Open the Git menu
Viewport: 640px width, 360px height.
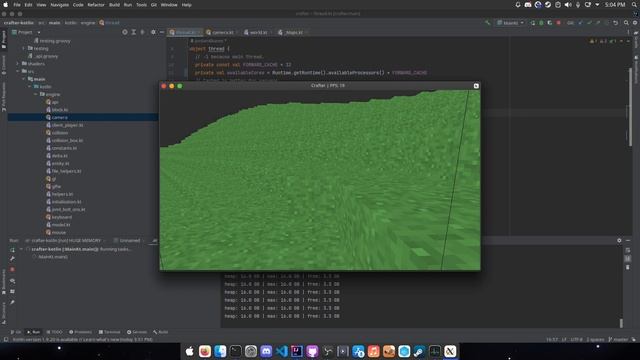(154, 5)
